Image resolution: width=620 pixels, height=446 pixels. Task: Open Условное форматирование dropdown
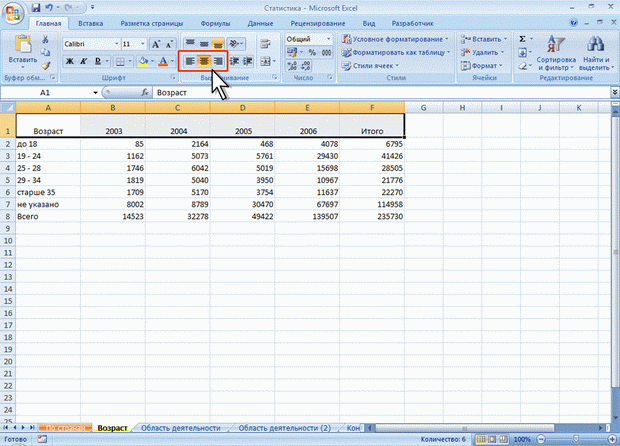coord(396,39)
